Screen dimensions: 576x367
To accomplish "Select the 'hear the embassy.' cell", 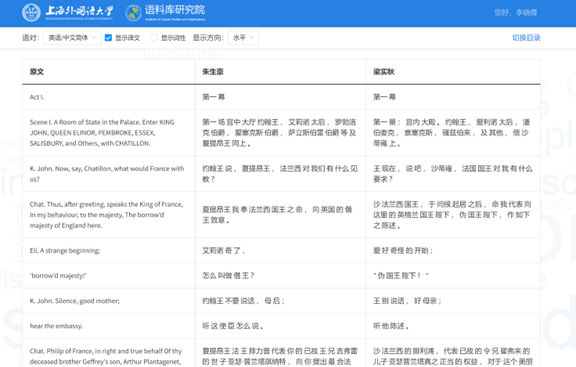I will pos(109,326).
